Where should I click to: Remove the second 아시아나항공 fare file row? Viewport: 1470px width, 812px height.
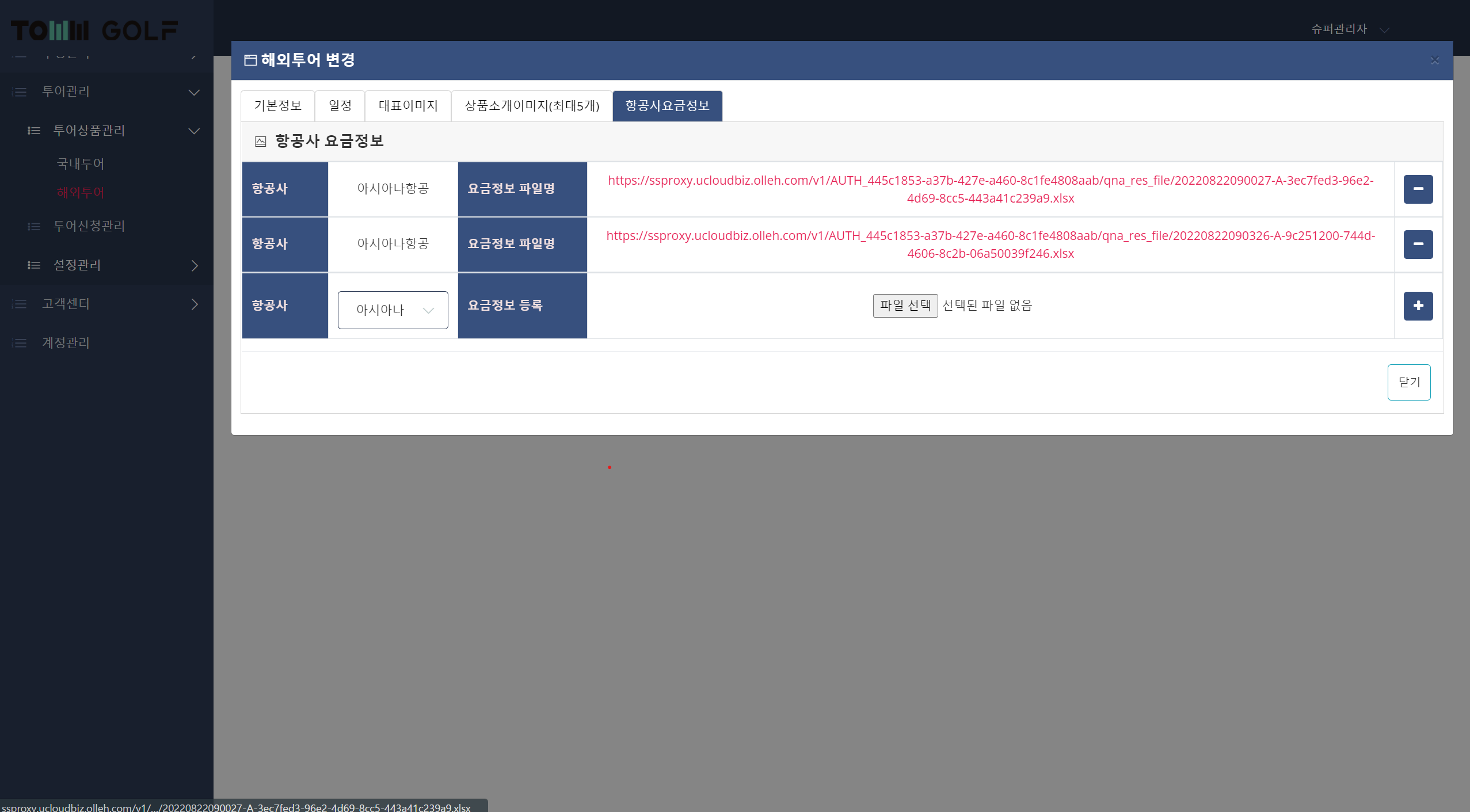[1418, 244]
